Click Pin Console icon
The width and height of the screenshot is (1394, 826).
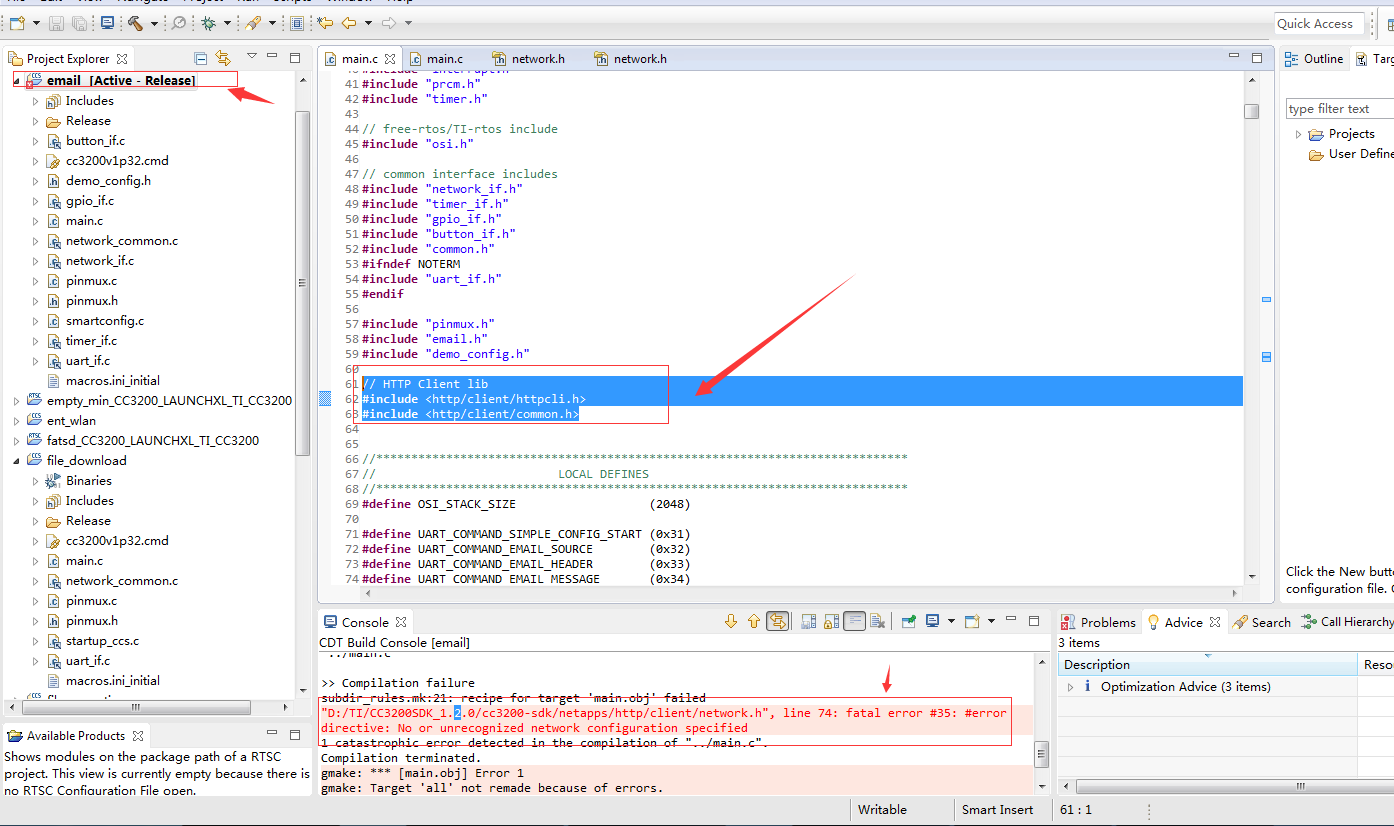pos(909,621)
